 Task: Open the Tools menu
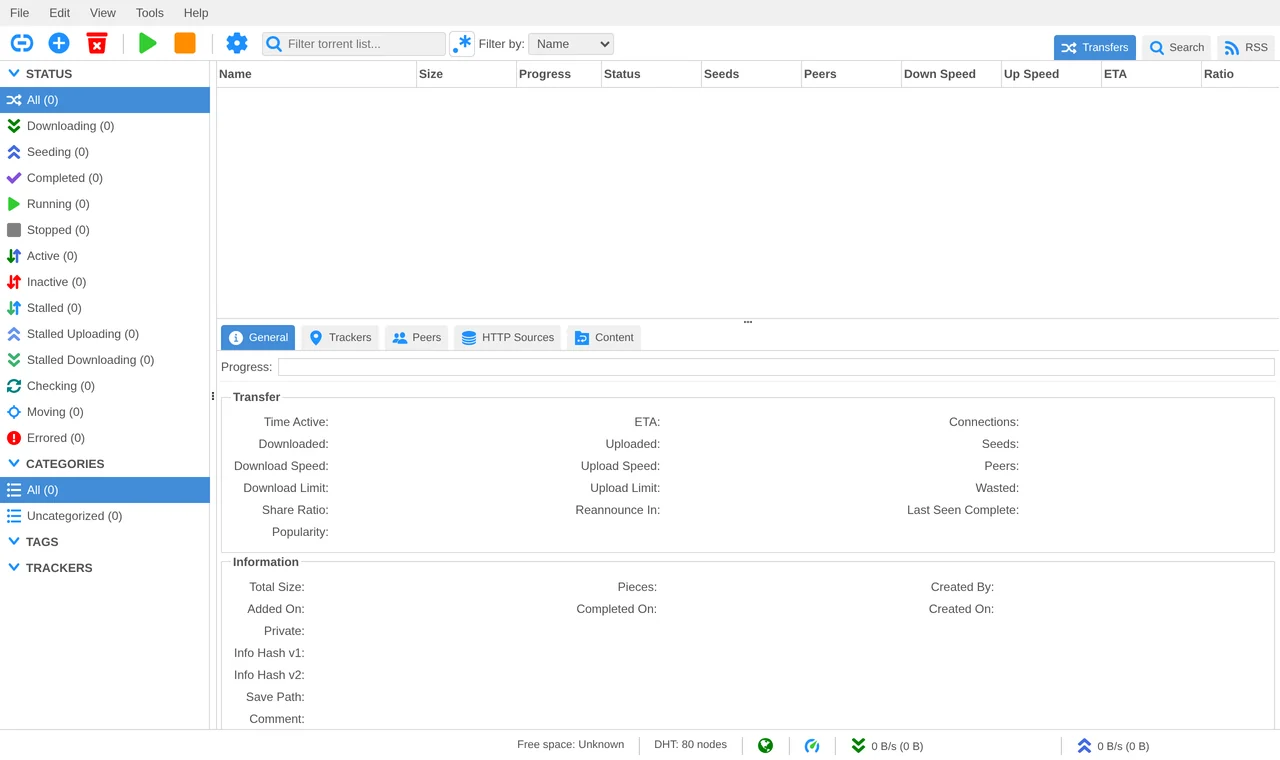point(150,13)
